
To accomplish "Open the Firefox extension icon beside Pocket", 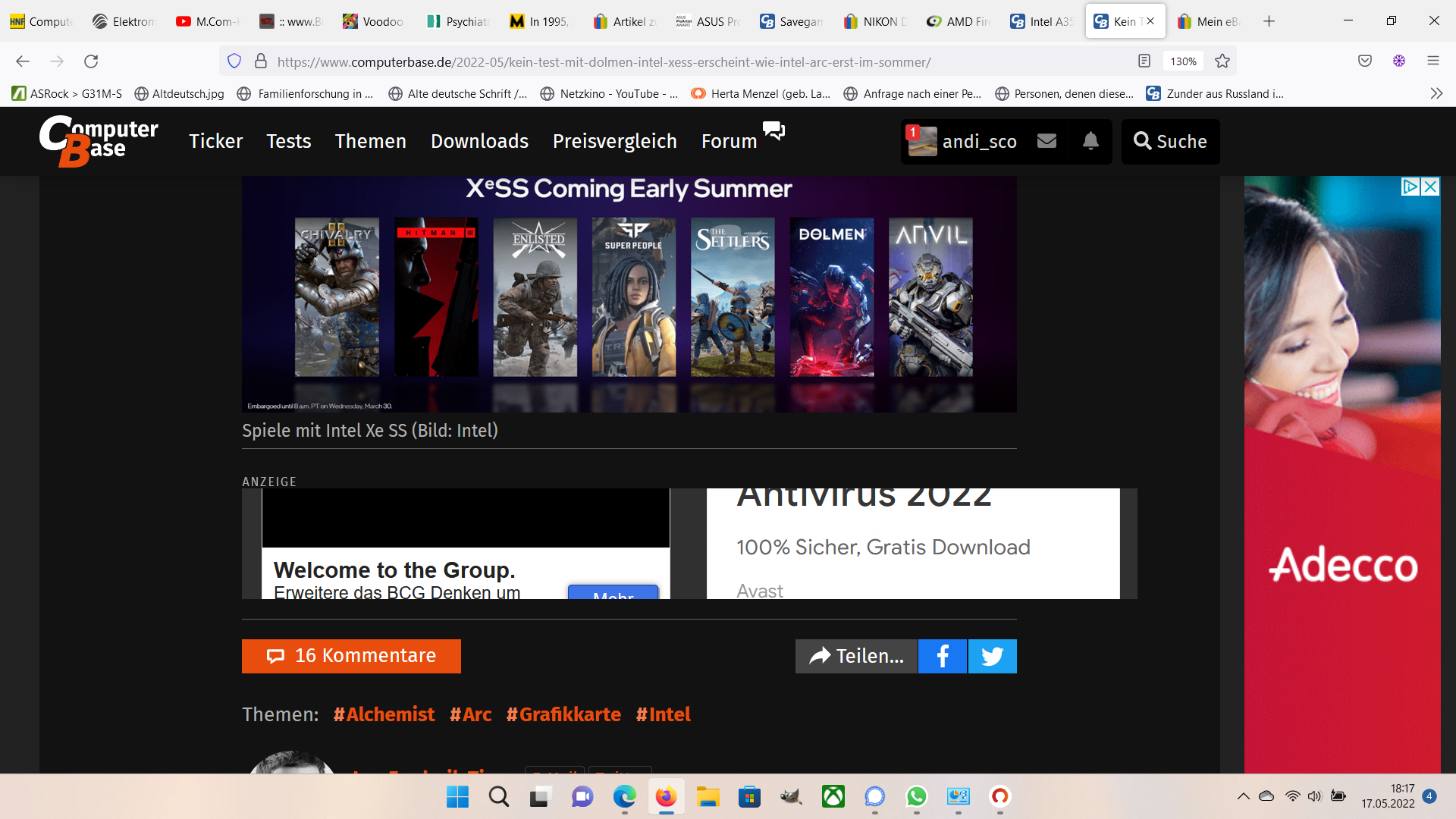I will coord(1399,61).
